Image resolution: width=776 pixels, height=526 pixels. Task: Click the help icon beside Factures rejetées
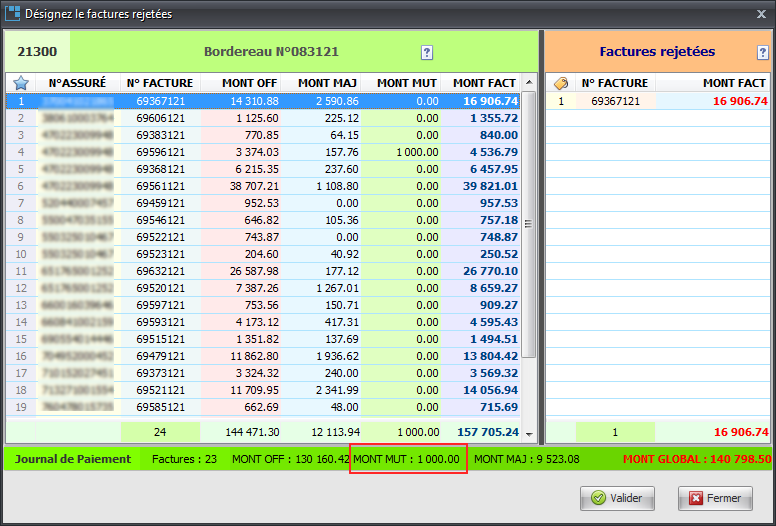coord(763,52)
